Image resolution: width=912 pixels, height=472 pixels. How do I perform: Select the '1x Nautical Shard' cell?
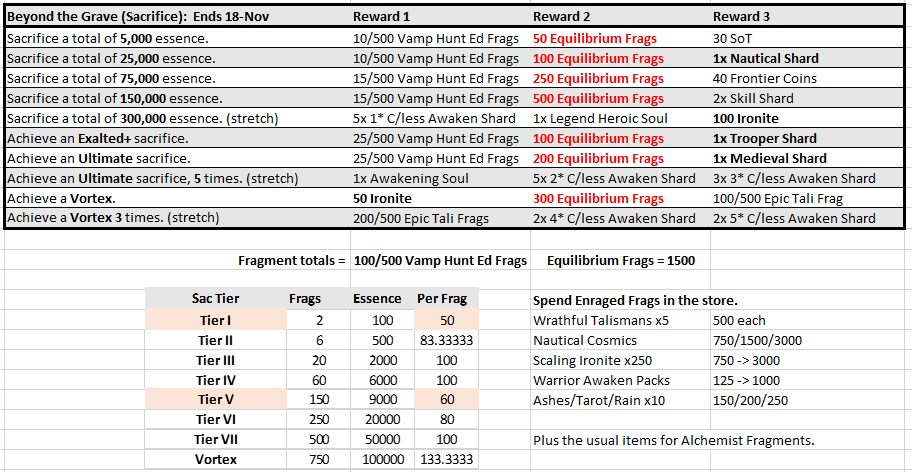click(808, 59)
